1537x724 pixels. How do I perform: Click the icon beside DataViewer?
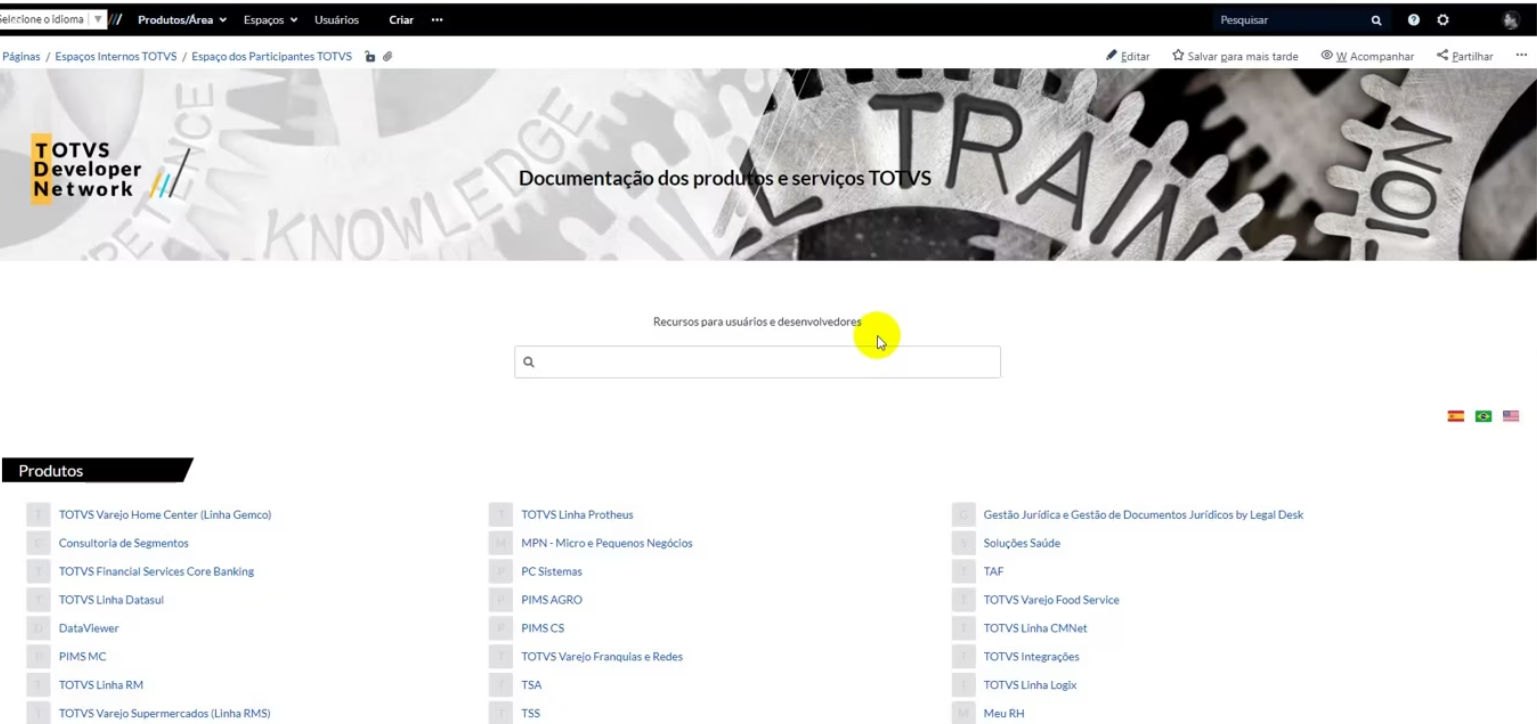pos(38,628)
